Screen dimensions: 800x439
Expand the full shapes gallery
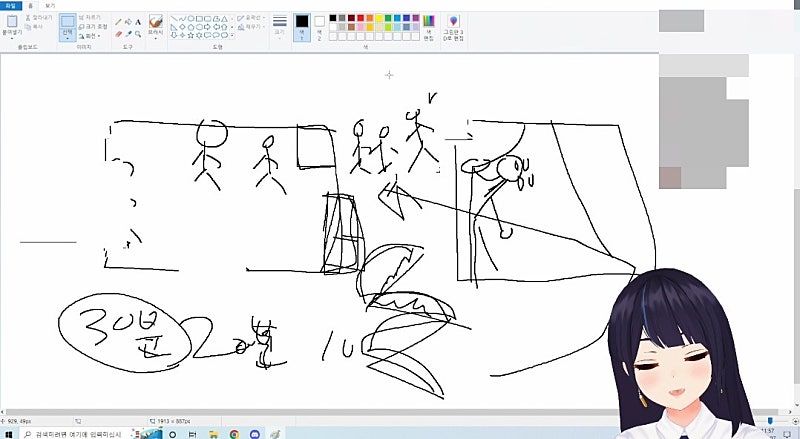tap(232, 36)
